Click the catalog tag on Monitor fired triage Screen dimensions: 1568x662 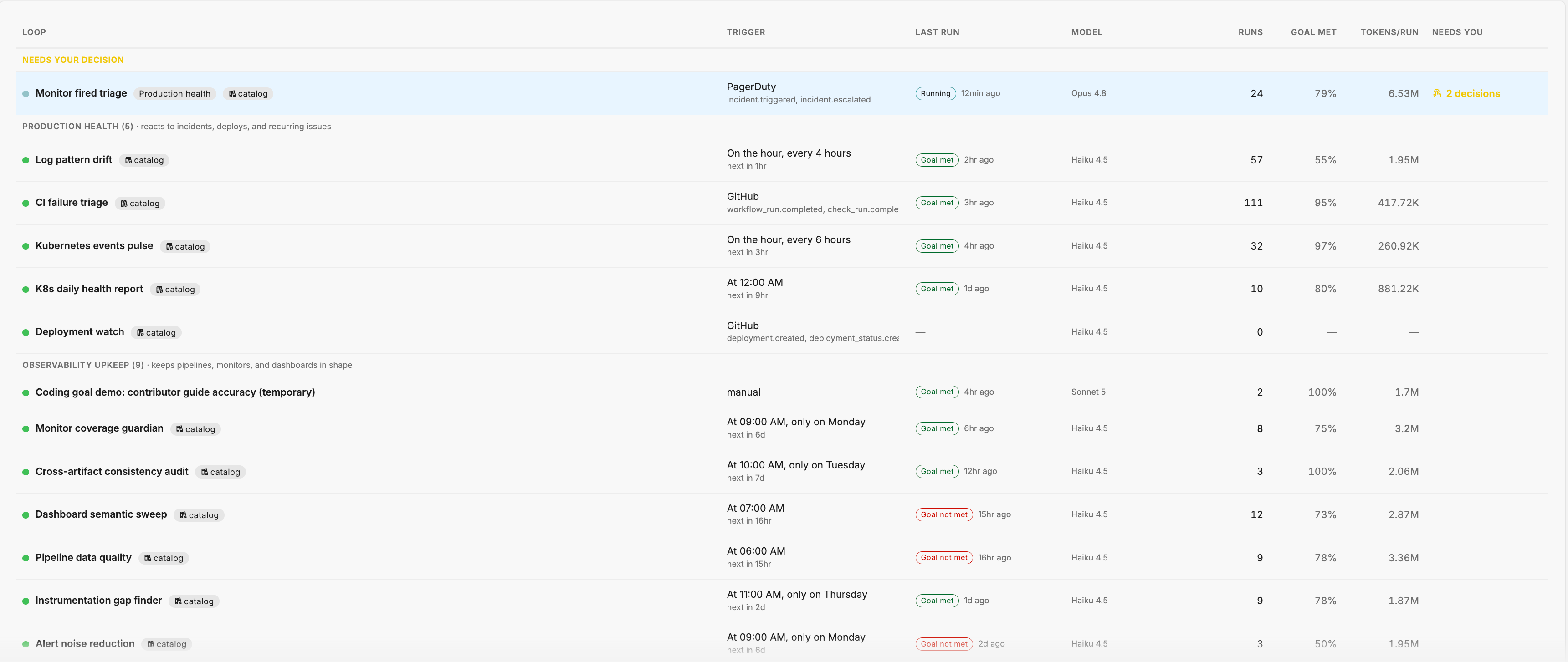coord(248,94)
